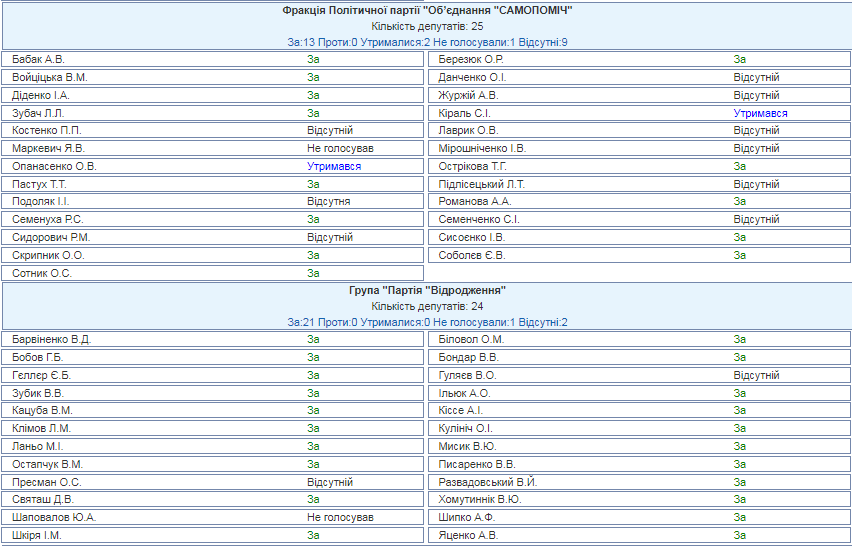Viewport: 852px width, 546px height.
Task: Click the Утримався status for Опанасенко О.В.
Action: 334,167
